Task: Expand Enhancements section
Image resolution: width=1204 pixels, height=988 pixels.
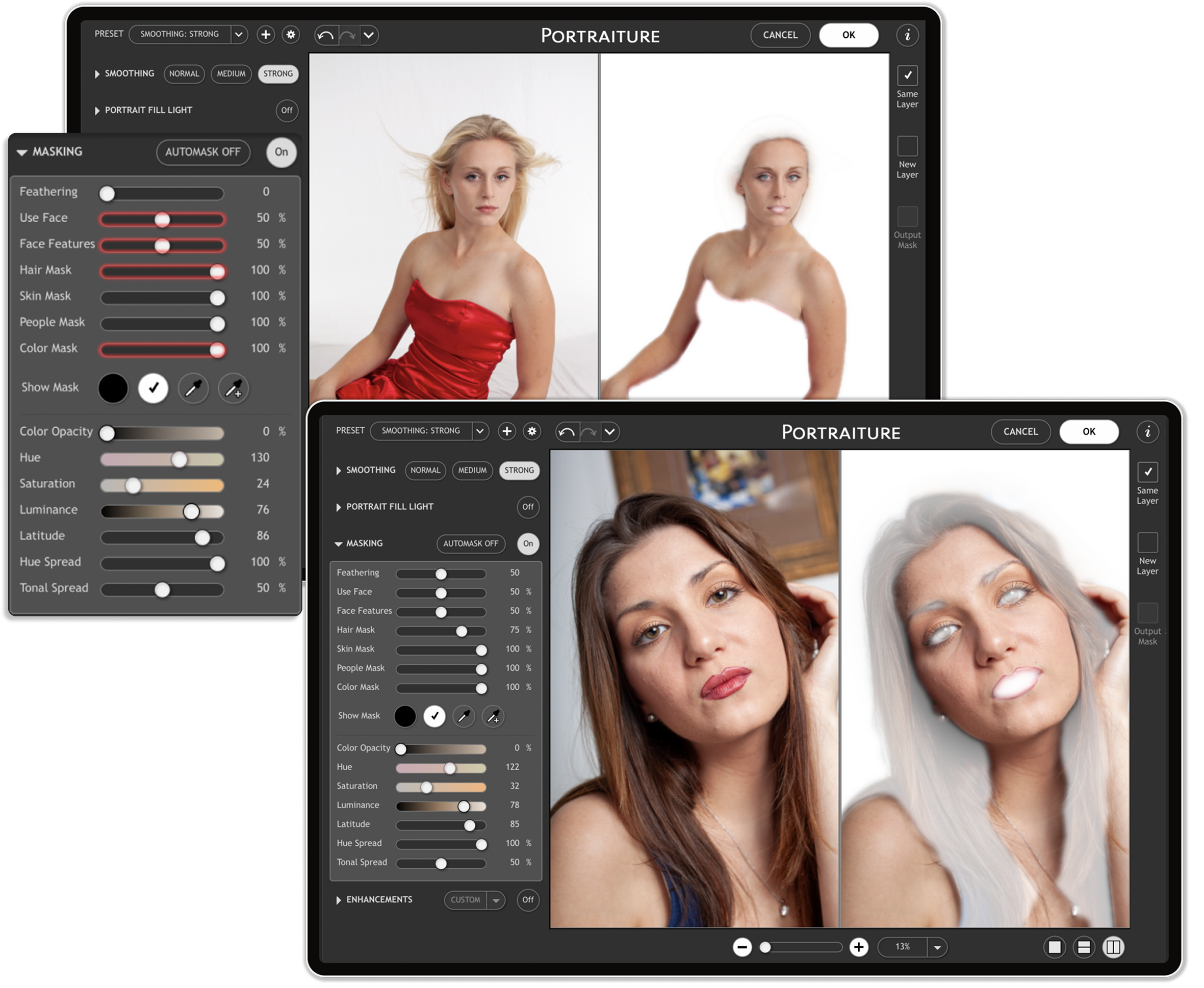Action: tap(339, 900)
